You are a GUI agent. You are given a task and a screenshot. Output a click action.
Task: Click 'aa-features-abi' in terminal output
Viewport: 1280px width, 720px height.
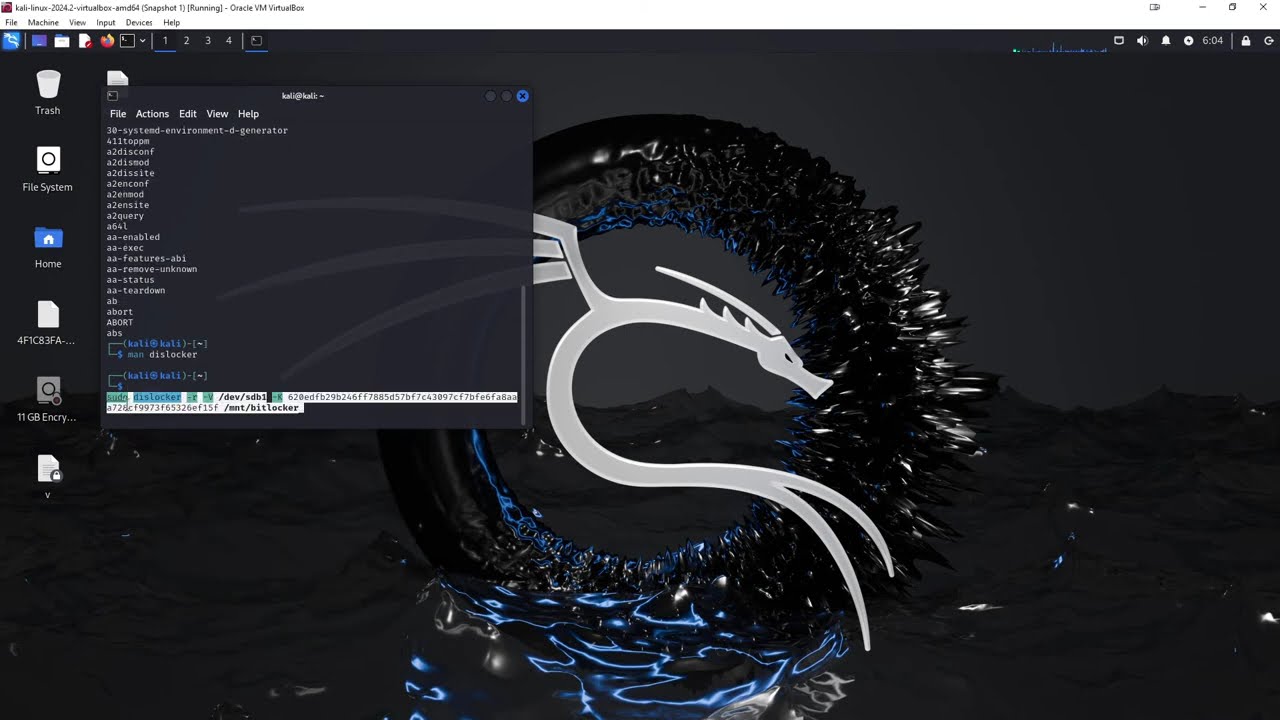pyautogui.click(x=146, y=258)
